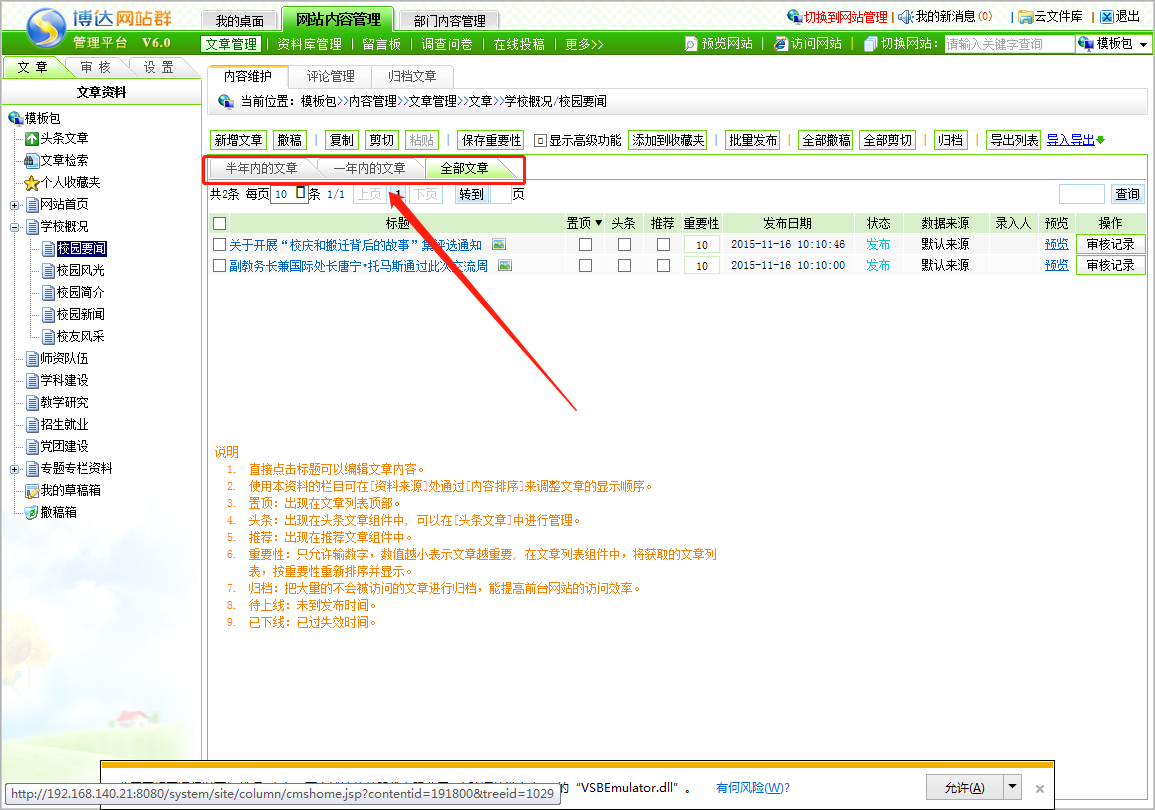Click the 撤稿箱 recycle bin icon
This screenshot has width=1155, height=810.
31,513
